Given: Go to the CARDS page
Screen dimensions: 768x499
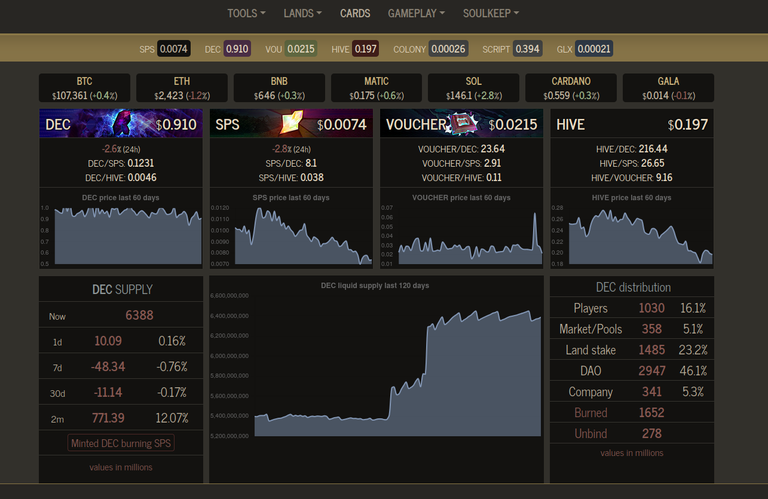Looking at the screenshot, I should click(355, 13).
